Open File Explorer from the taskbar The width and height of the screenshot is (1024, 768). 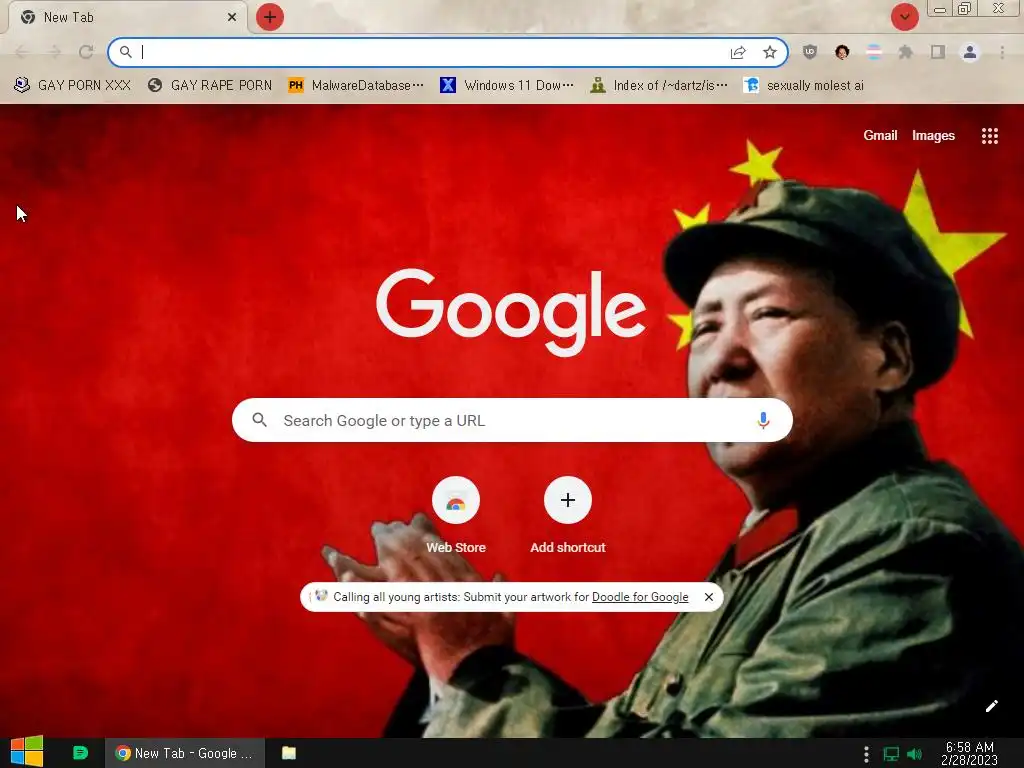point(289,753)
